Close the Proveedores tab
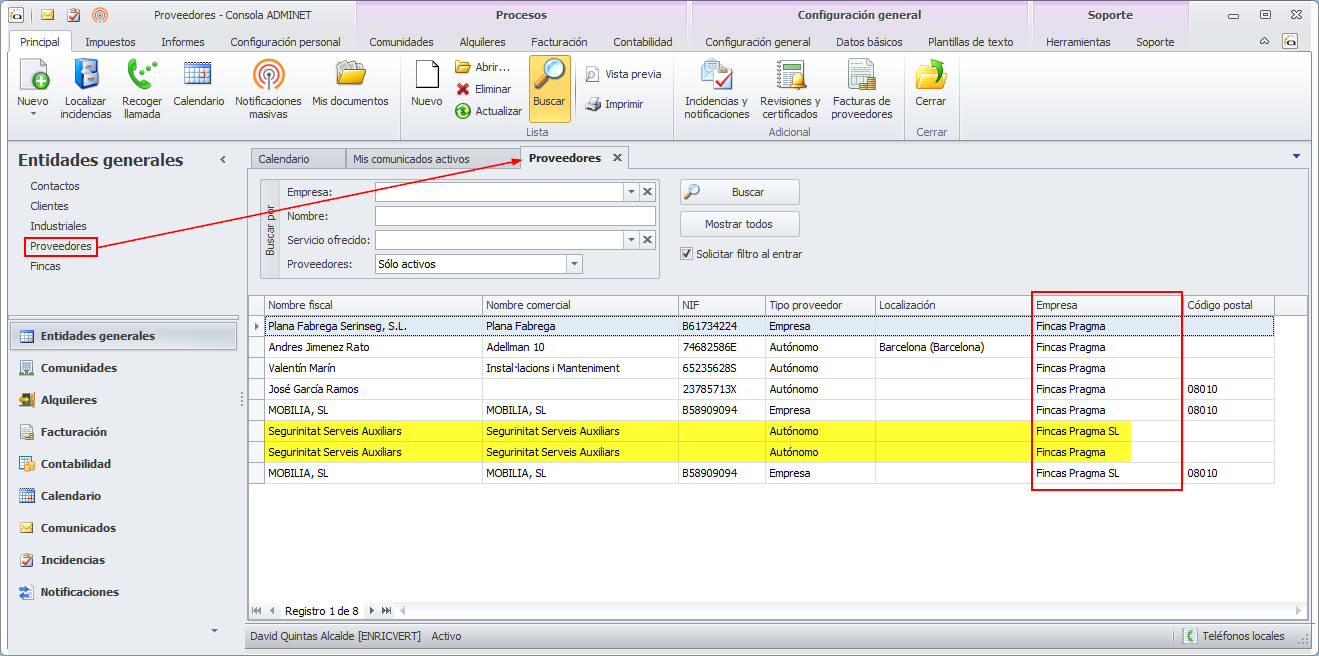Screen dimensions: 1319x656 pos(617,158)
